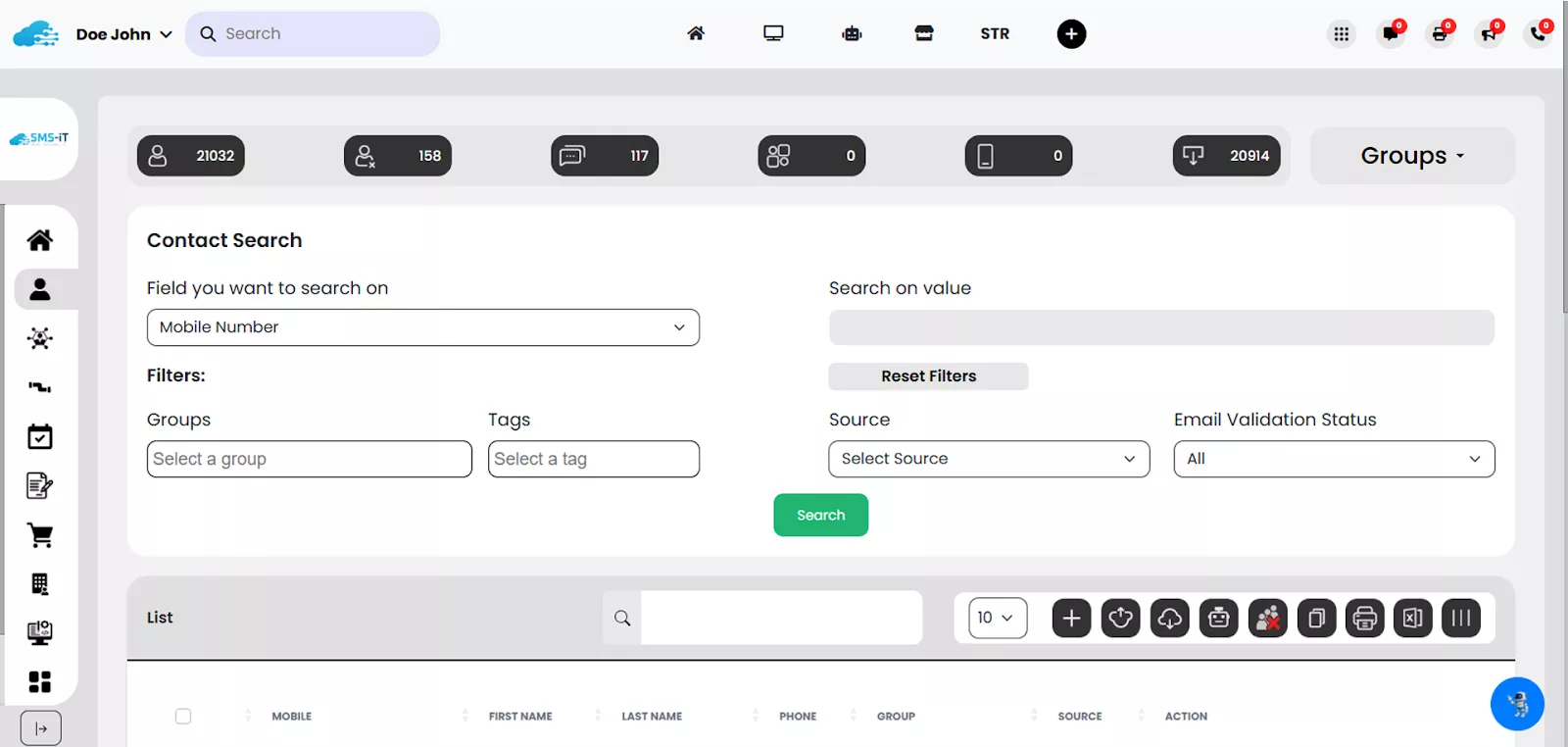Click the Reset Filters button
This screenshot has height=747, width=1568.
coord(928,376)
